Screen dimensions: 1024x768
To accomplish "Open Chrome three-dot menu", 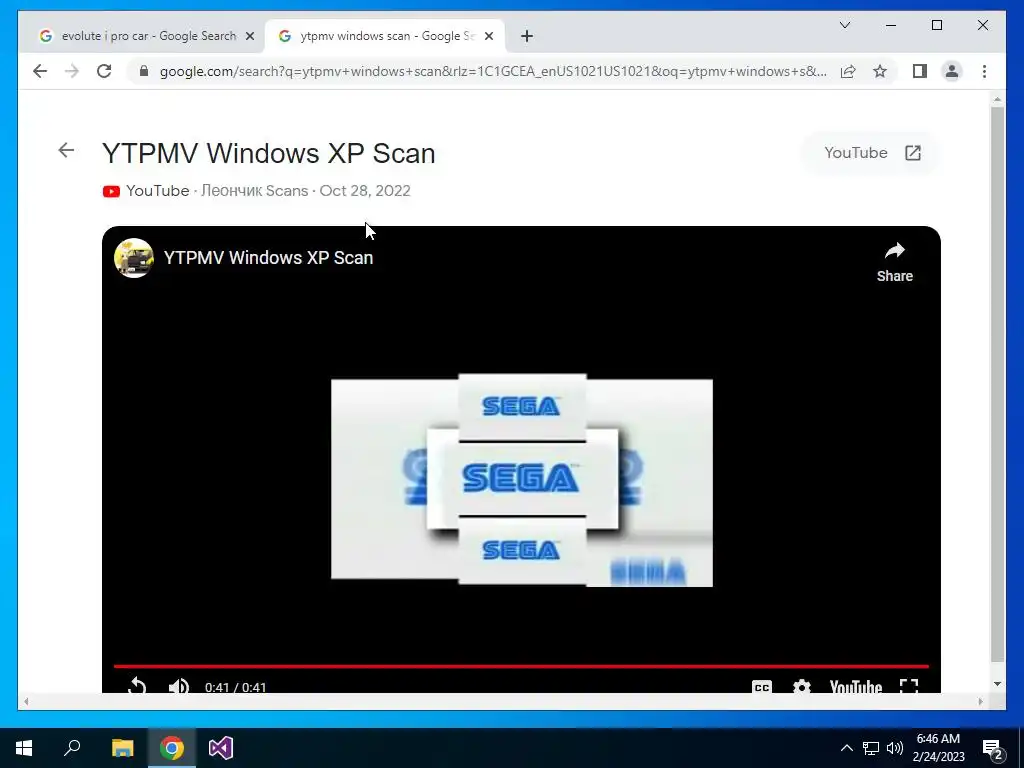I will (984, 71).
